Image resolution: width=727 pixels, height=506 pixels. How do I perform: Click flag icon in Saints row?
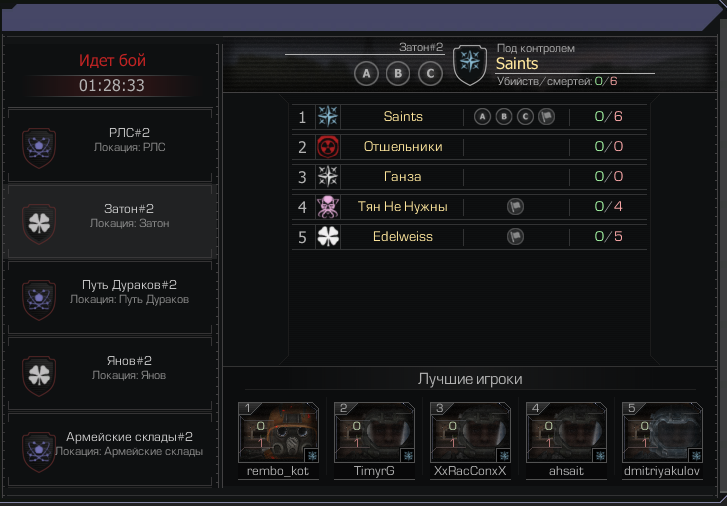pyautogui.click(x=547, y=116)
